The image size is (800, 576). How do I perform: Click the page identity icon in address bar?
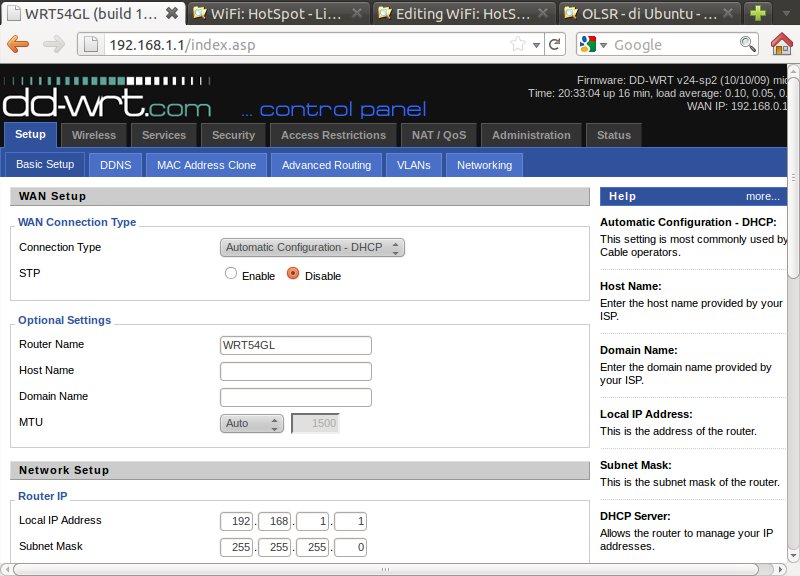[91, 44]
